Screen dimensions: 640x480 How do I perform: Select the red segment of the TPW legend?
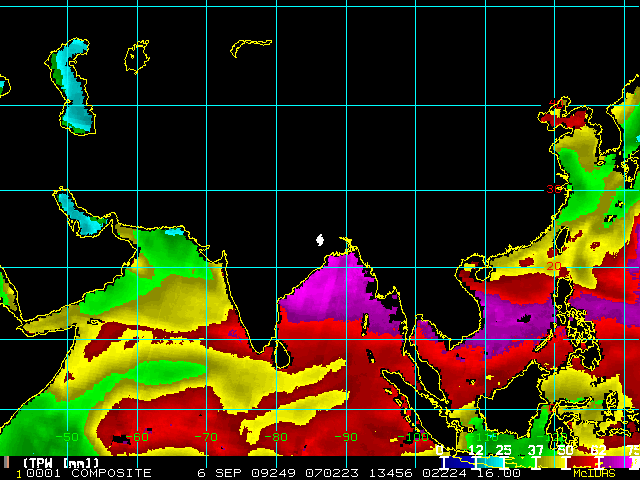[x=582, y=462]
